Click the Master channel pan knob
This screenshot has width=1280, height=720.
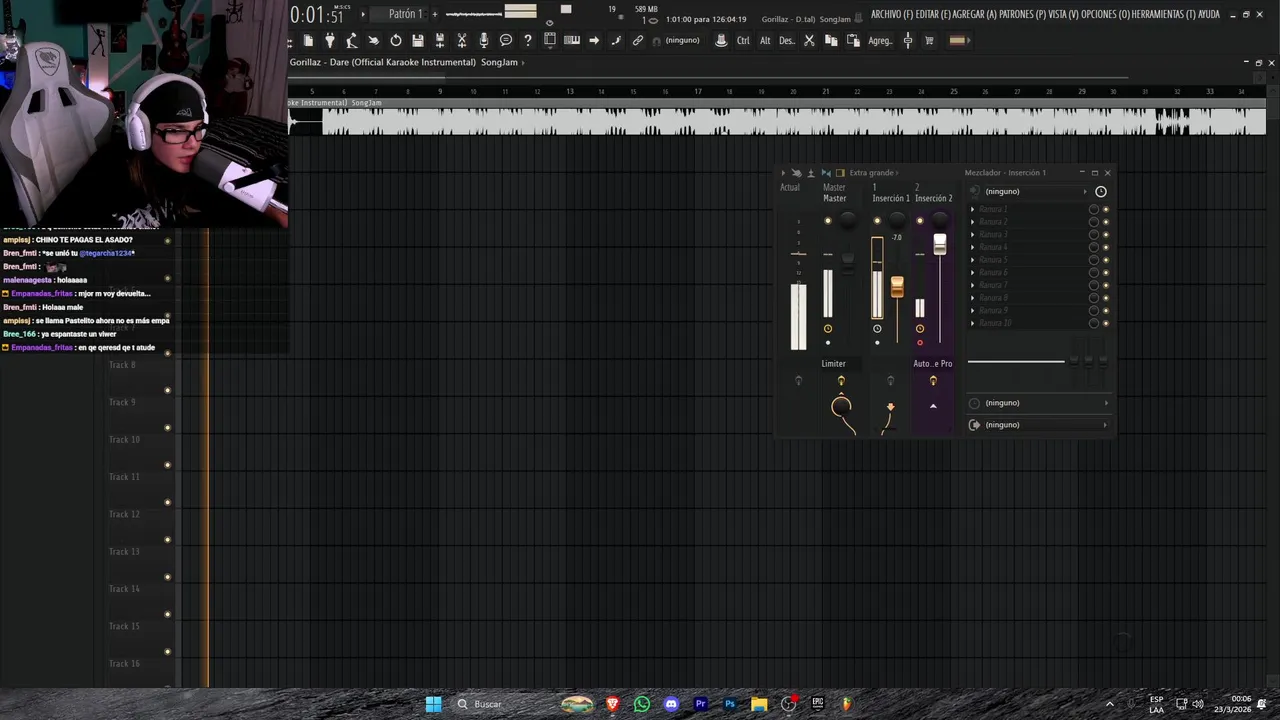coord(848,220)
